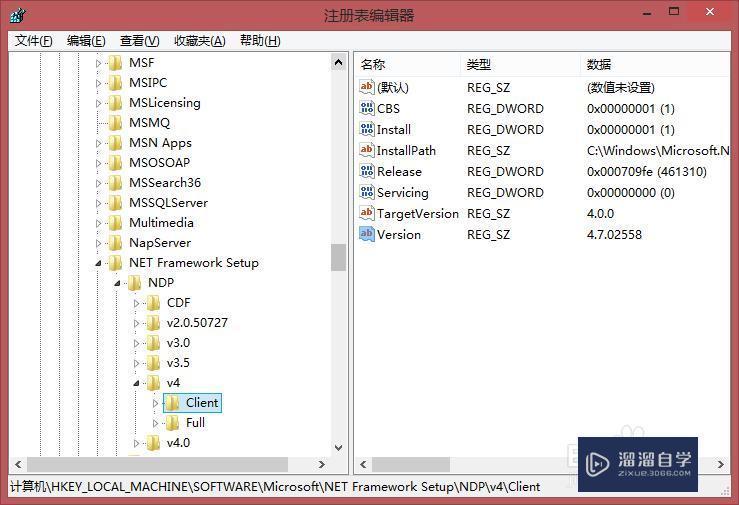The height and width of the screenshot is (505, 739).
Task: Expand the MSF tree node
Action: pos(98,63)
